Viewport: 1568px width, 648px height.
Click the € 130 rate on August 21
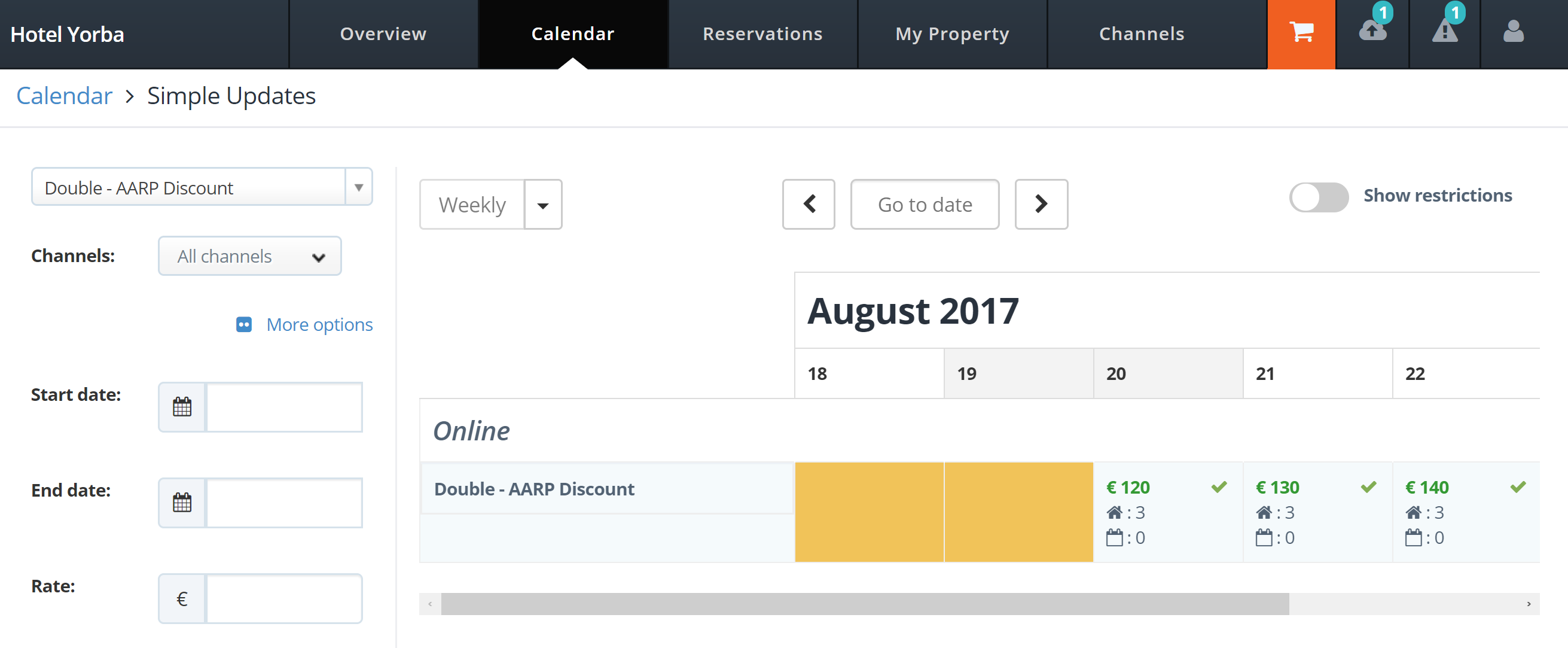[1277, 487]
